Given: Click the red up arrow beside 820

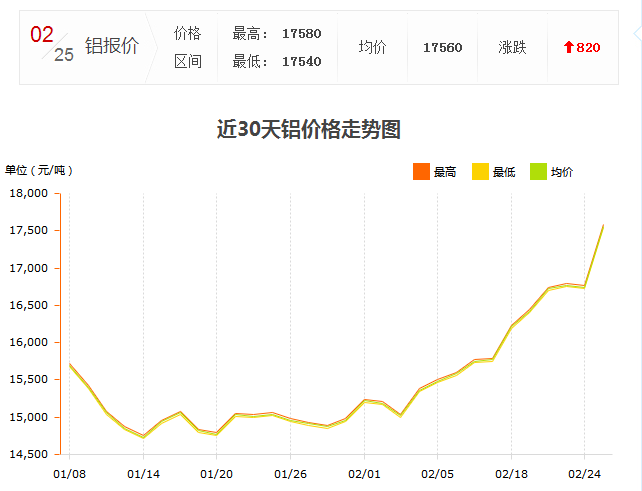Looking at the screenshot, I should tap(569, 48).
